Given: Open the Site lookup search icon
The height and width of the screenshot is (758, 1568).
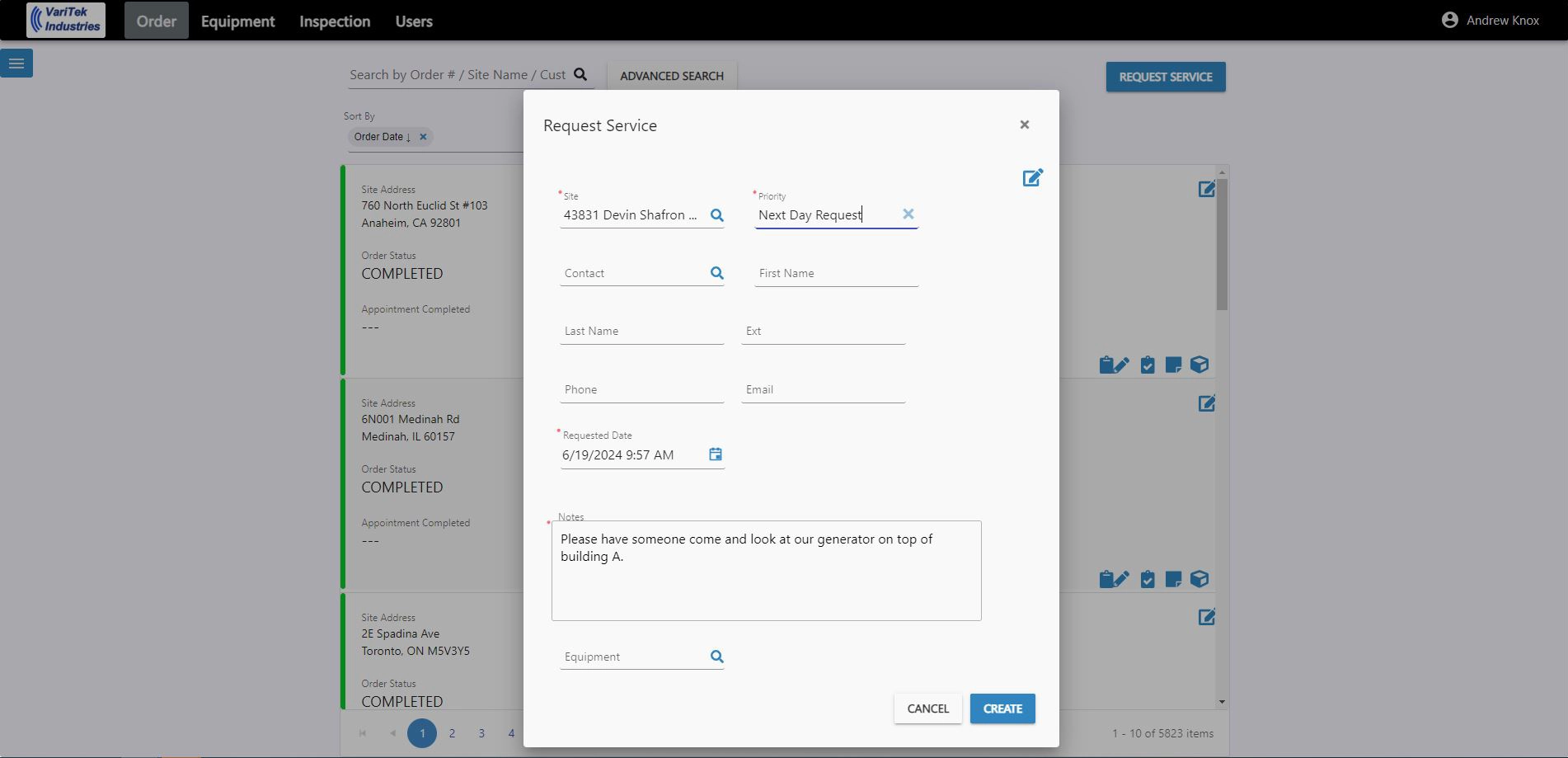Looking at the screenshot, I should click(x=717, y=215).
